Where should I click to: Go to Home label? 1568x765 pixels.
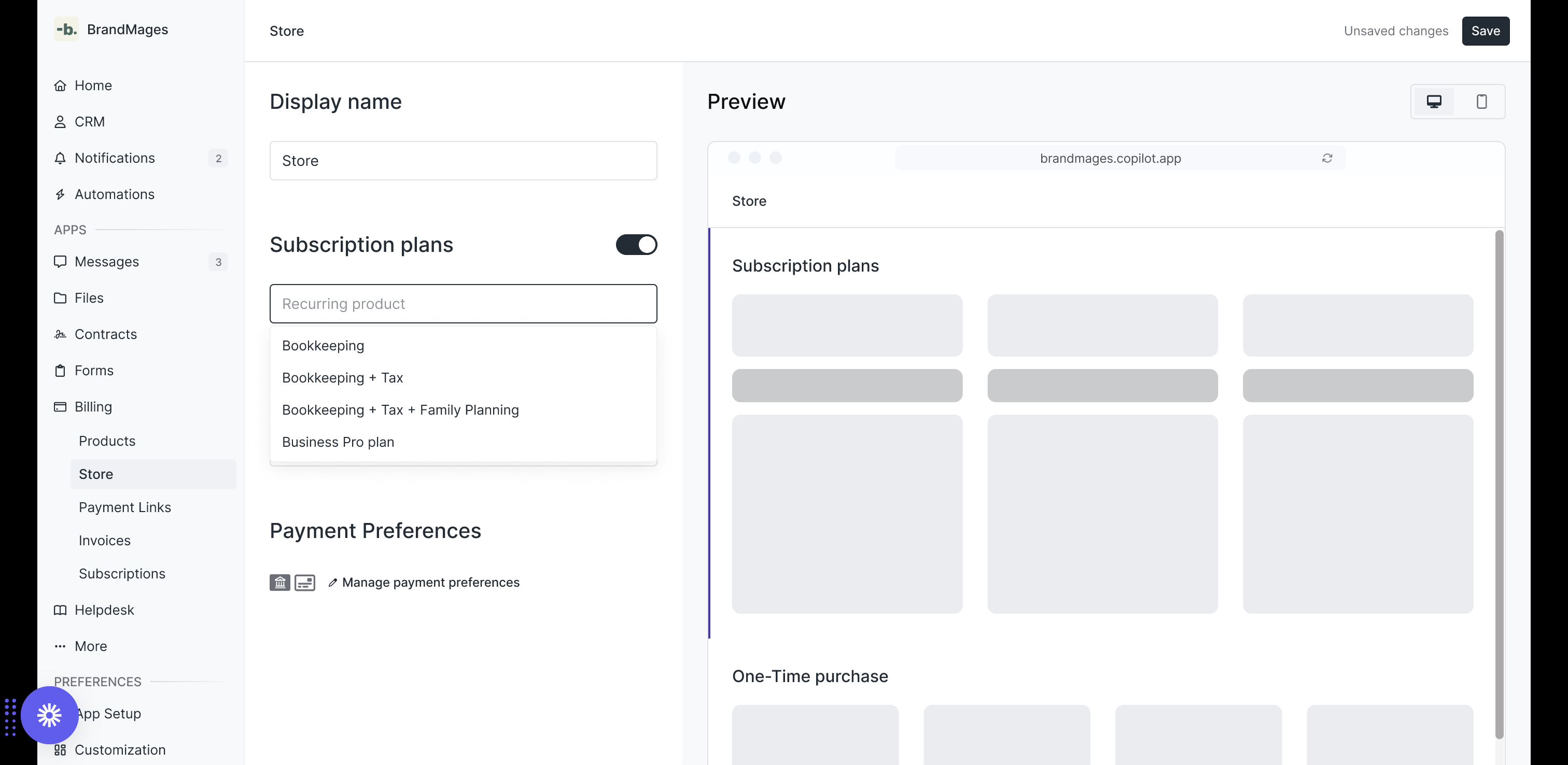coord(93,85)
